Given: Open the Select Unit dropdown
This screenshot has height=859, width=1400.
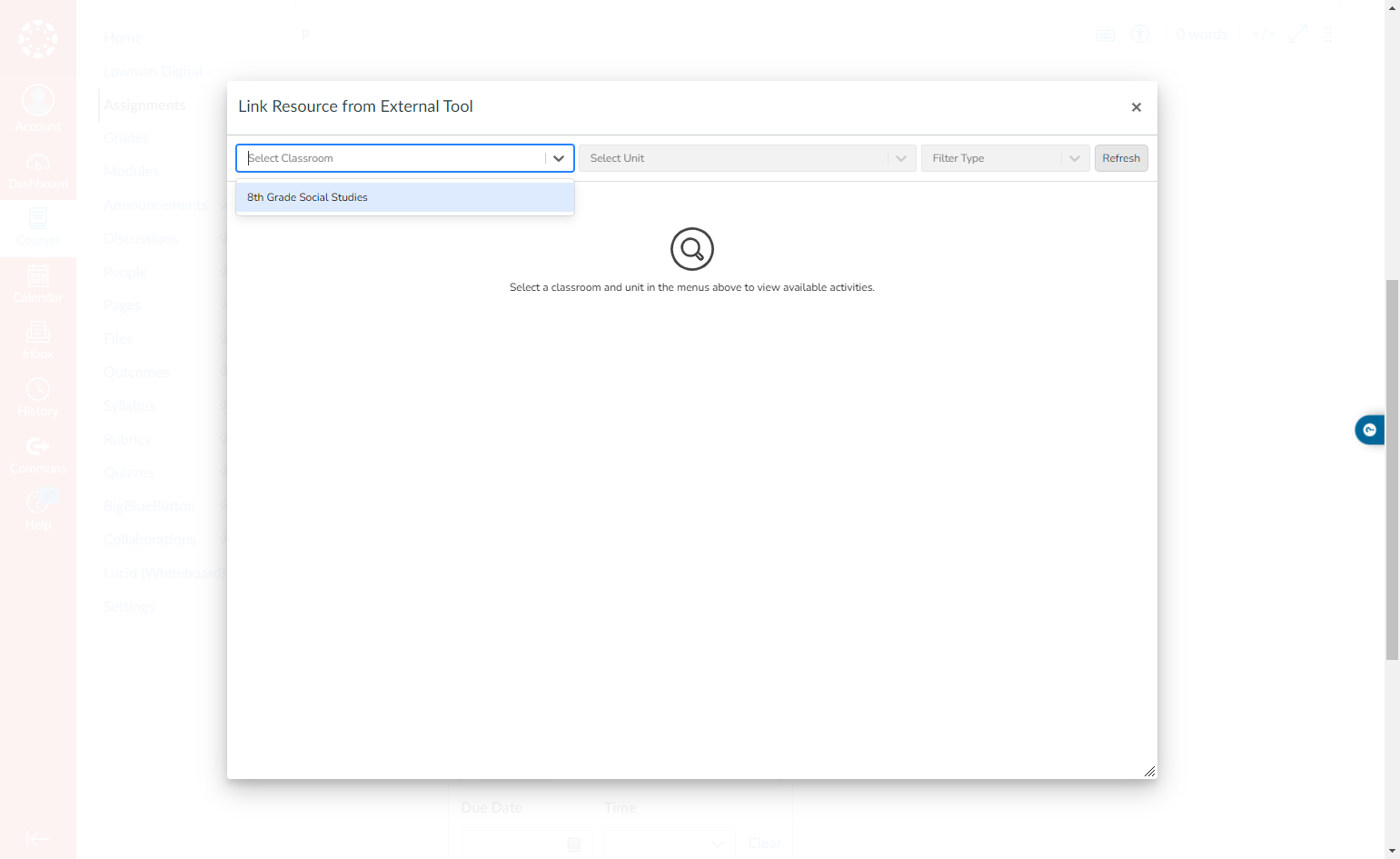Looking at the screenshot, I should click(x=747, y=158).
